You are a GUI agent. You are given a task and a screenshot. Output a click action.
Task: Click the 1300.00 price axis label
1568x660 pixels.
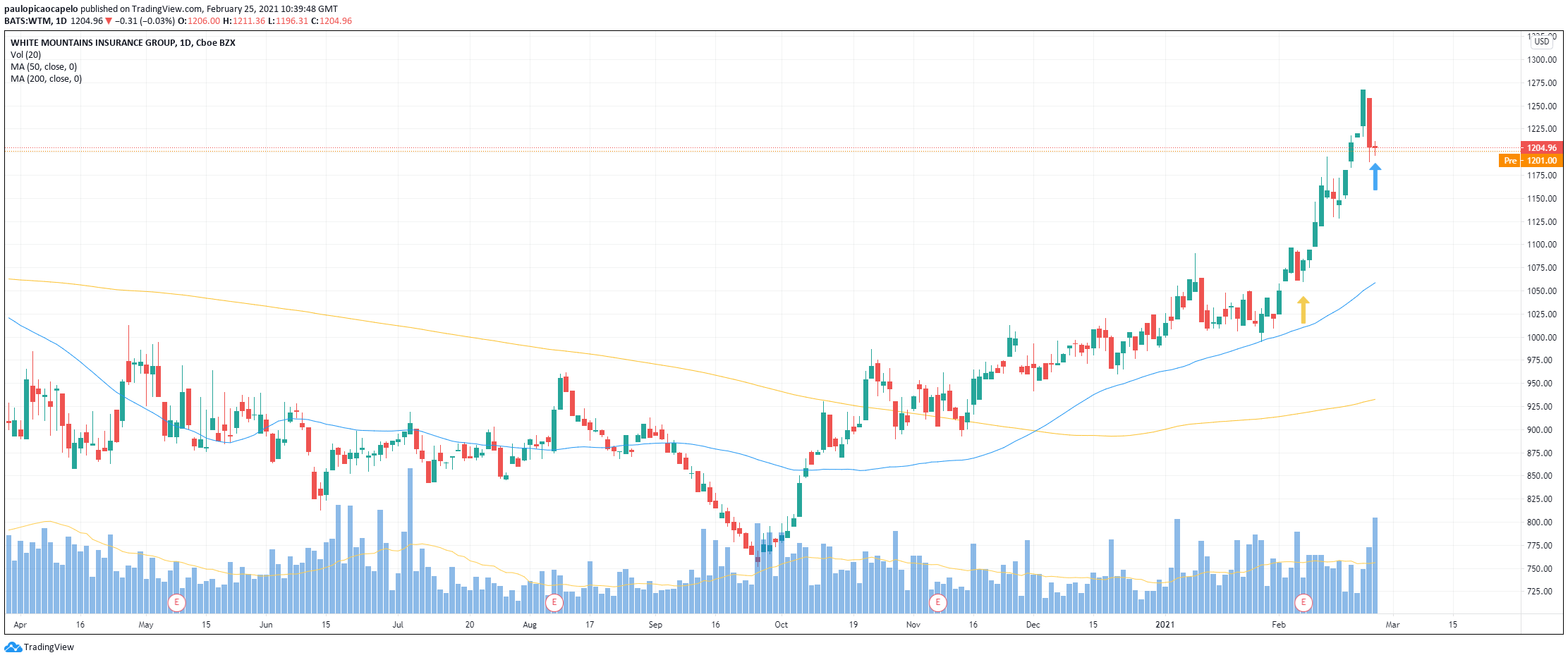pyautogui.click(x=1542, y=60)
